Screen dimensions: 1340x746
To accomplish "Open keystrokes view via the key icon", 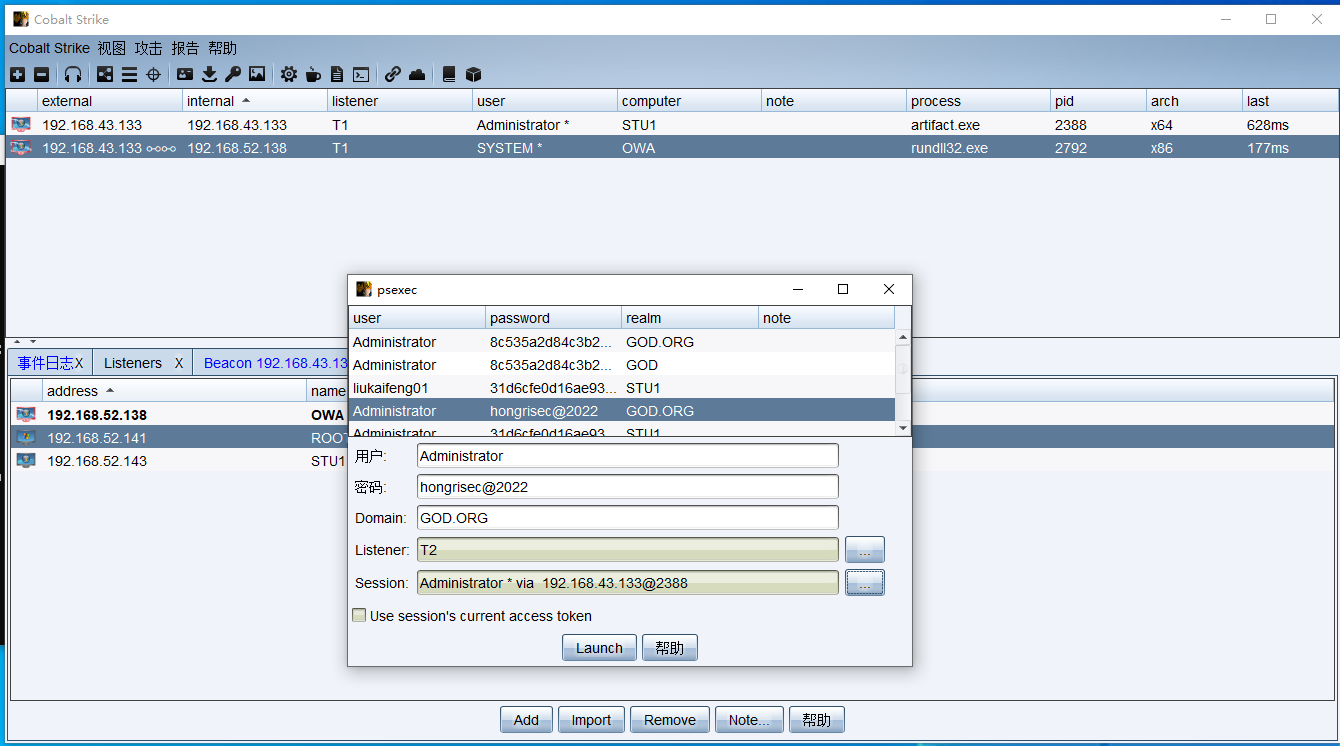I will pyautogui.click(x=233, y=74).
